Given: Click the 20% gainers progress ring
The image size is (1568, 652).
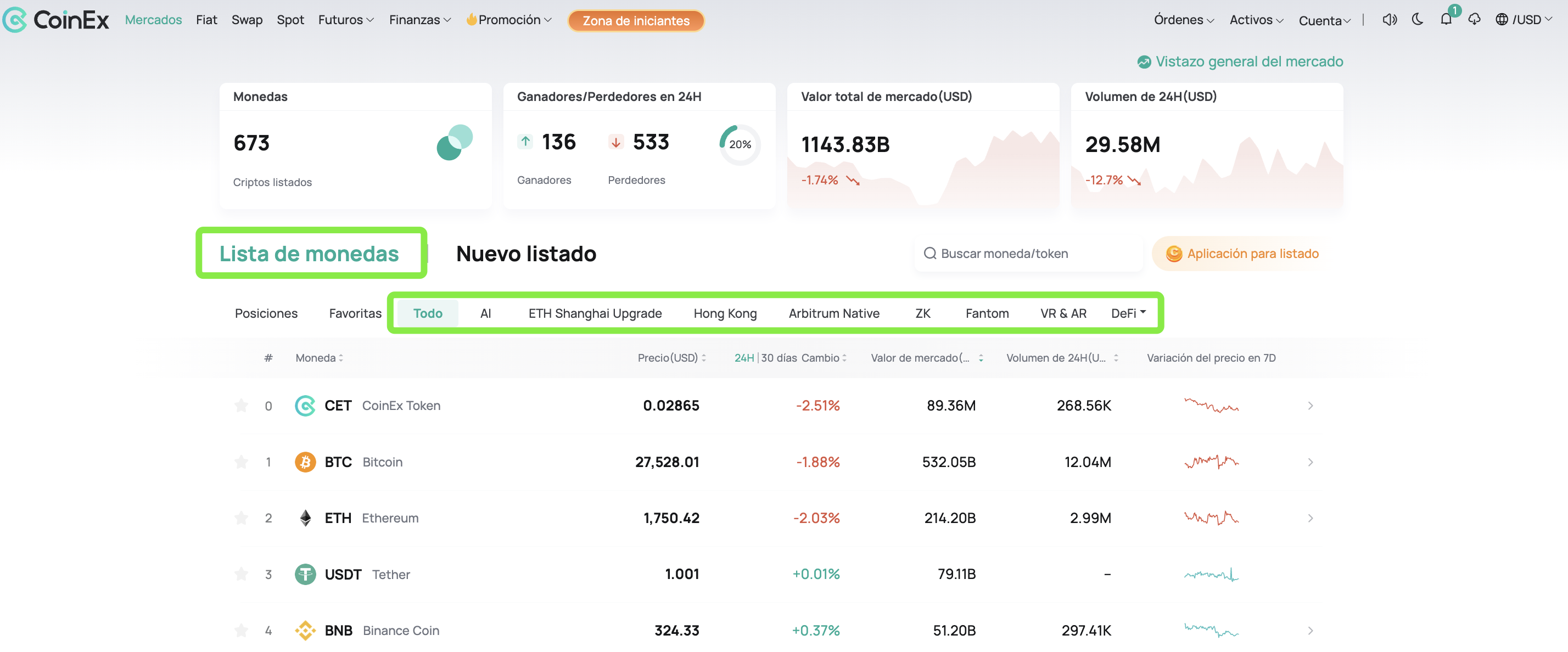Looking at the screenshot, I should pyautogui.click(x=740, y=144).
